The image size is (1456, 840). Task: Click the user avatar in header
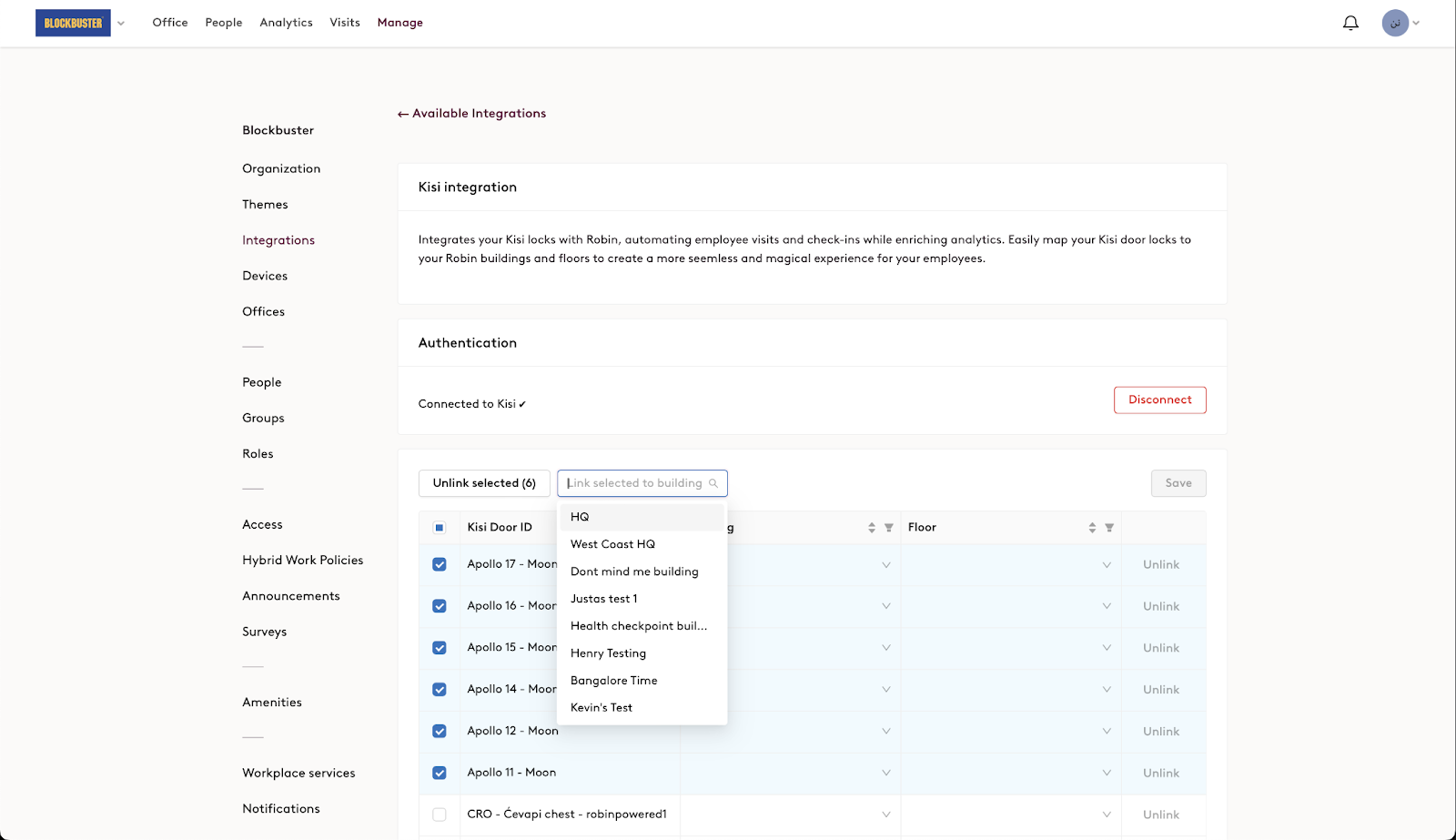pos(1395,23)
